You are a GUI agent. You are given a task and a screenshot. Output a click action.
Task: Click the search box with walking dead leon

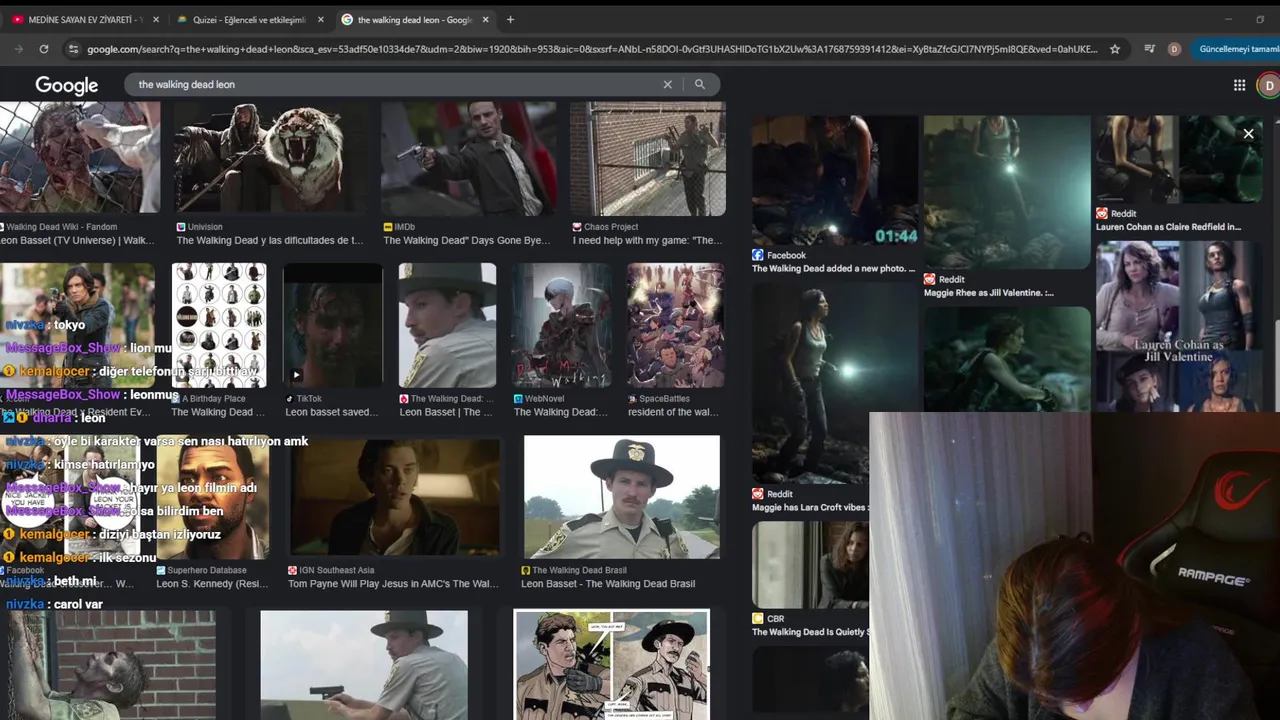(395, 84)
